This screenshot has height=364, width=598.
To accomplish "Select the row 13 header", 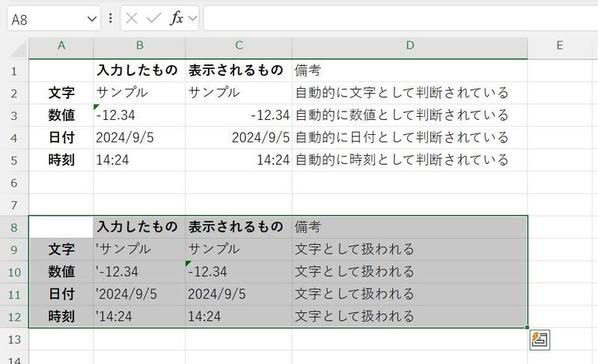I will point(14,339).
